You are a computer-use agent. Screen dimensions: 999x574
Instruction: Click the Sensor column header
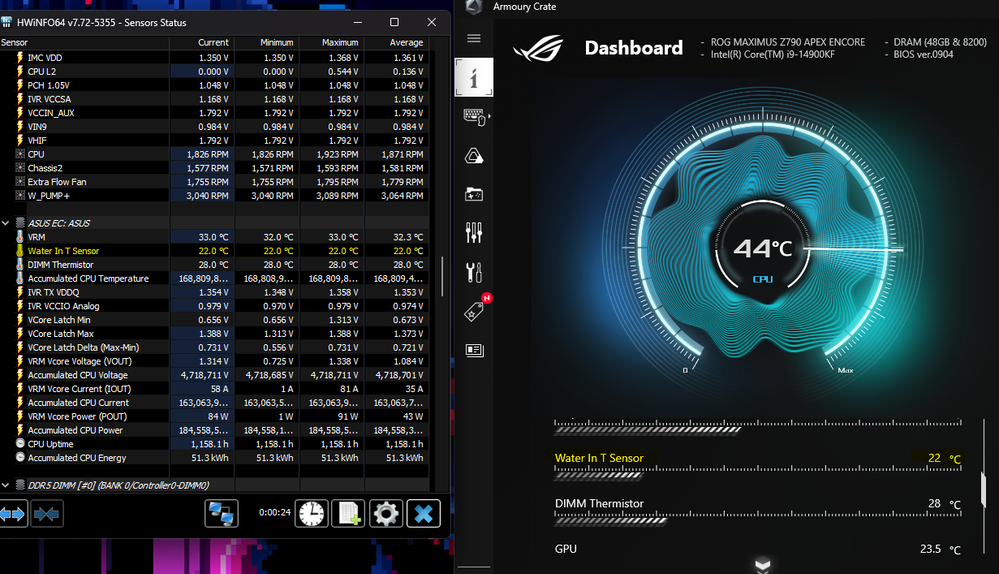click(x=85, y=43)
